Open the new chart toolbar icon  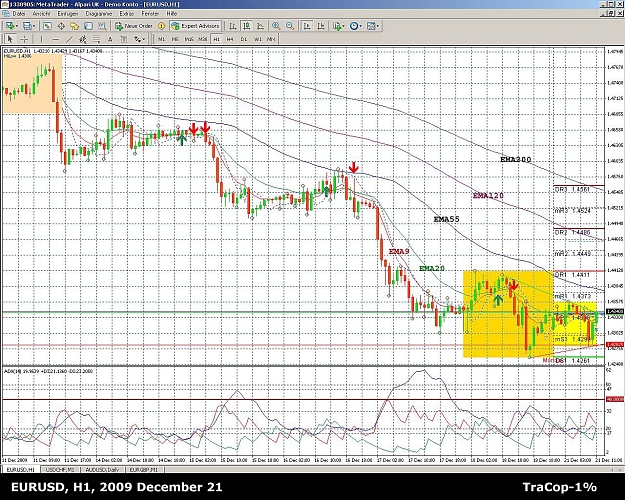tap(9, 26)
